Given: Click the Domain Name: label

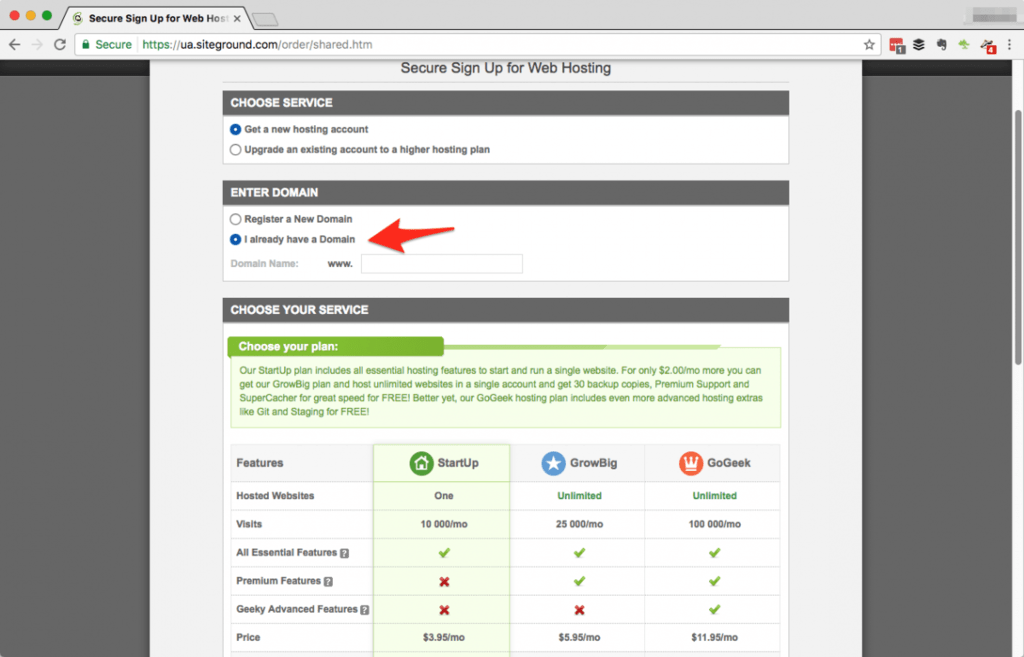Looking at the screenshot, I should coord(264,264).
